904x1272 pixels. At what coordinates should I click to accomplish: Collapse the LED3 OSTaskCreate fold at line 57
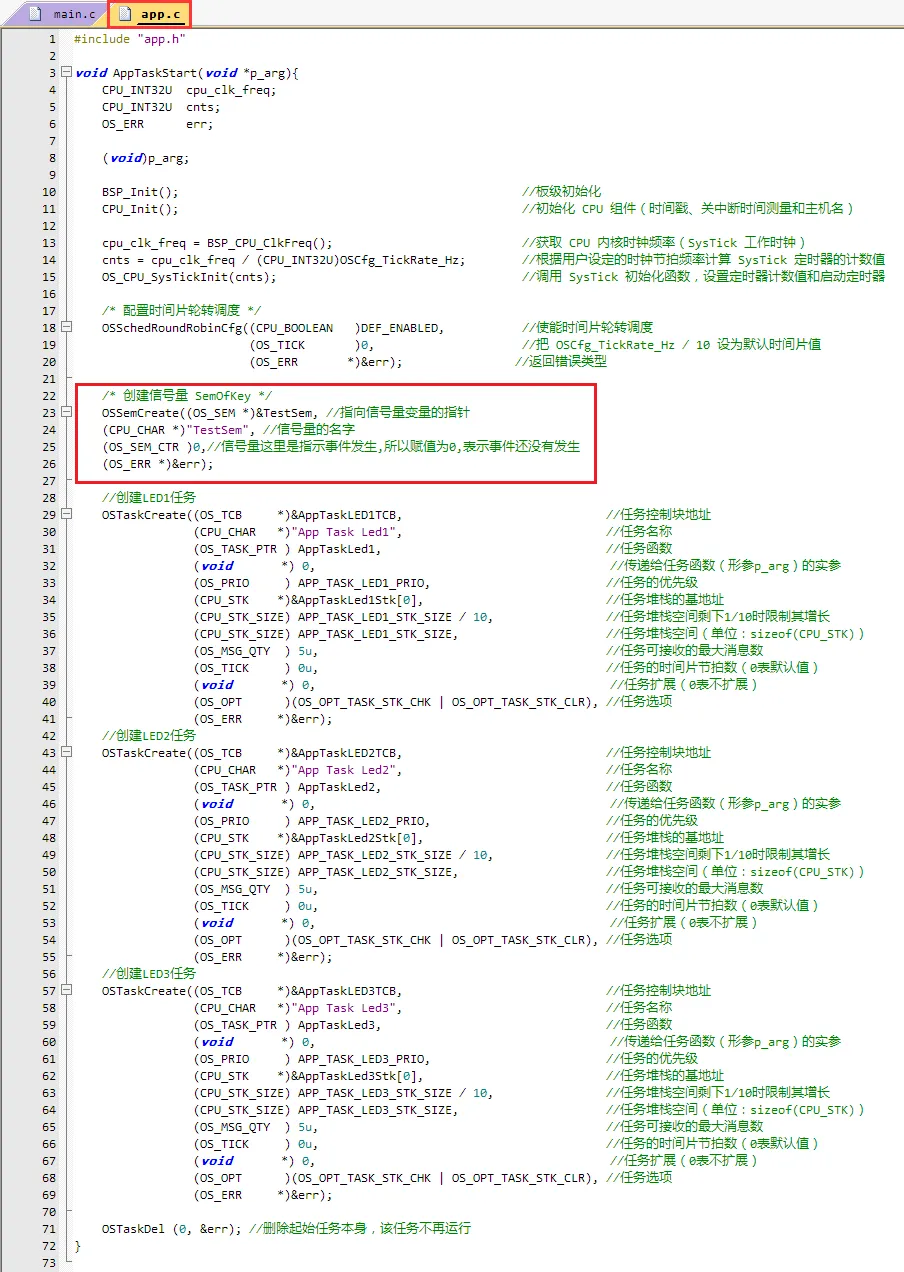tap(66, 991)
